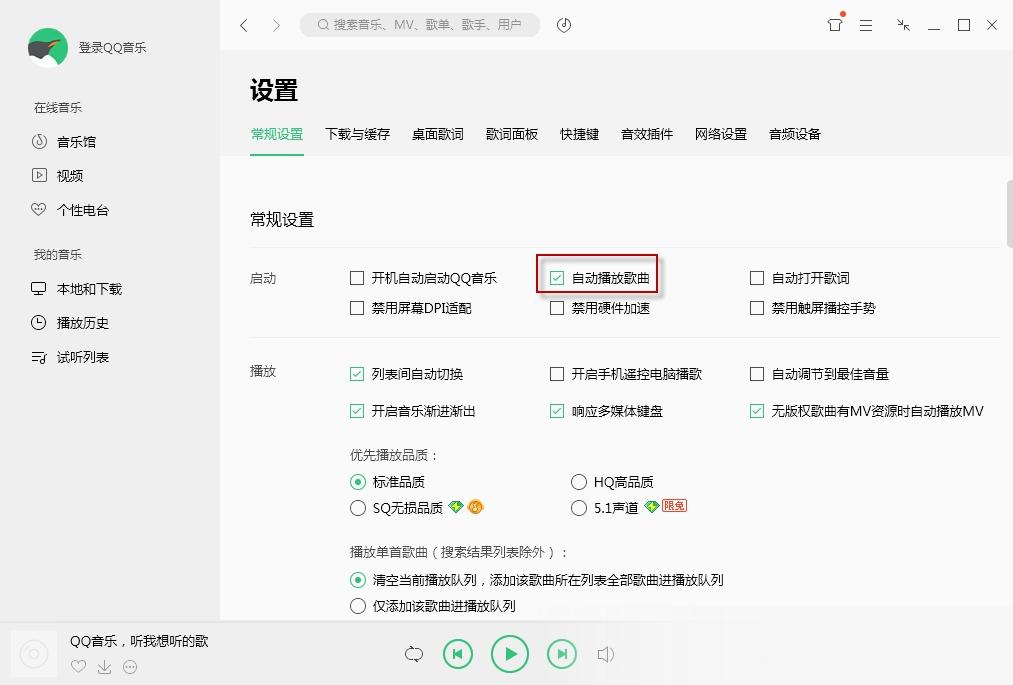Switch to 快捷键 tab
Viewport: 1013px width, 685px height.
(x=580, y=134)
